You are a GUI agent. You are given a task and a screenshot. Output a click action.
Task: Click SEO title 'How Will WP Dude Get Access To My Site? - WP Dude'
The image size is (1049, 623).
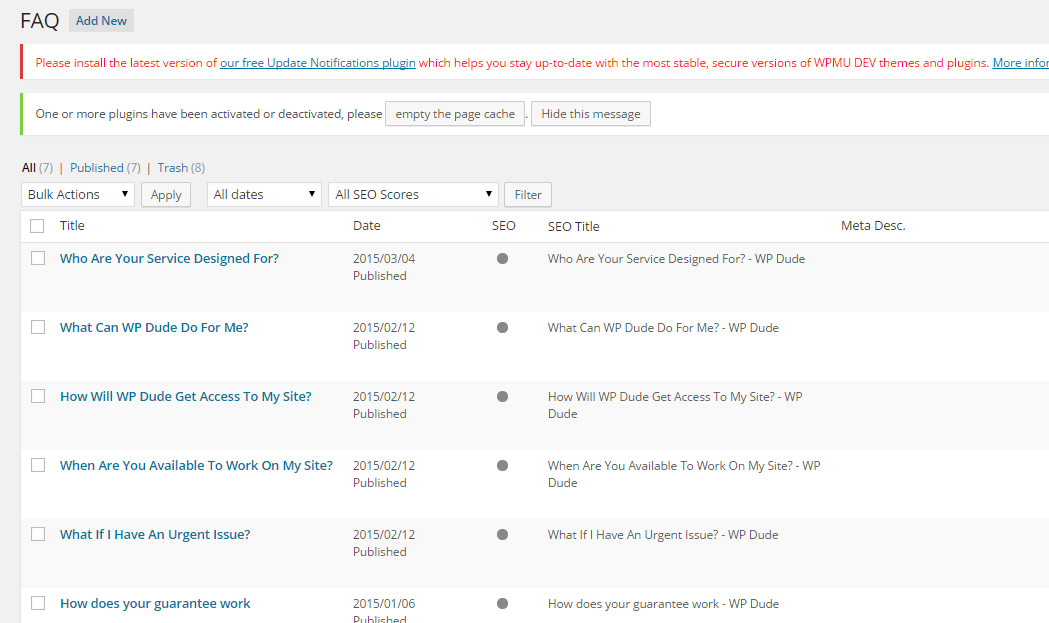point(675,405)
